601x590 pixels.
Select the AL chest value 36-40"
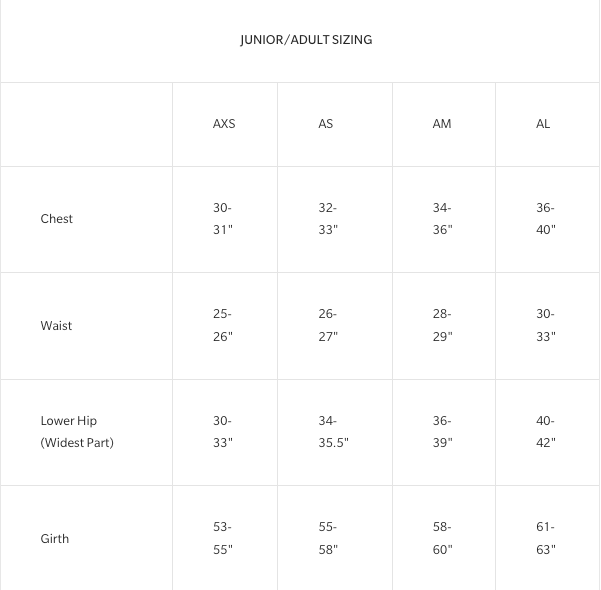545,219
